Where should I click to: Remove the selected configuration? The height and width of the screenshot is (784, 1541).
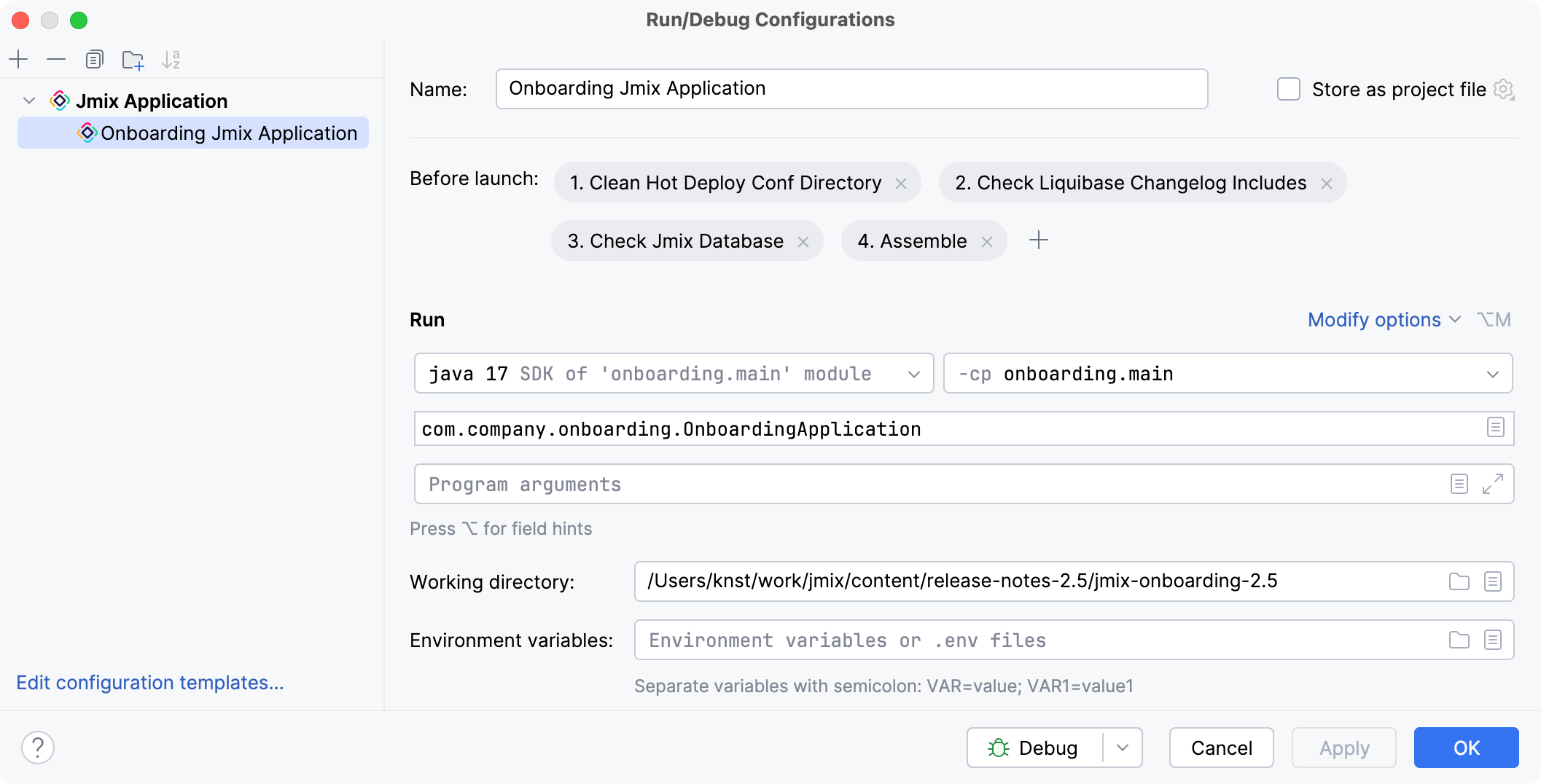coord(56,59)
